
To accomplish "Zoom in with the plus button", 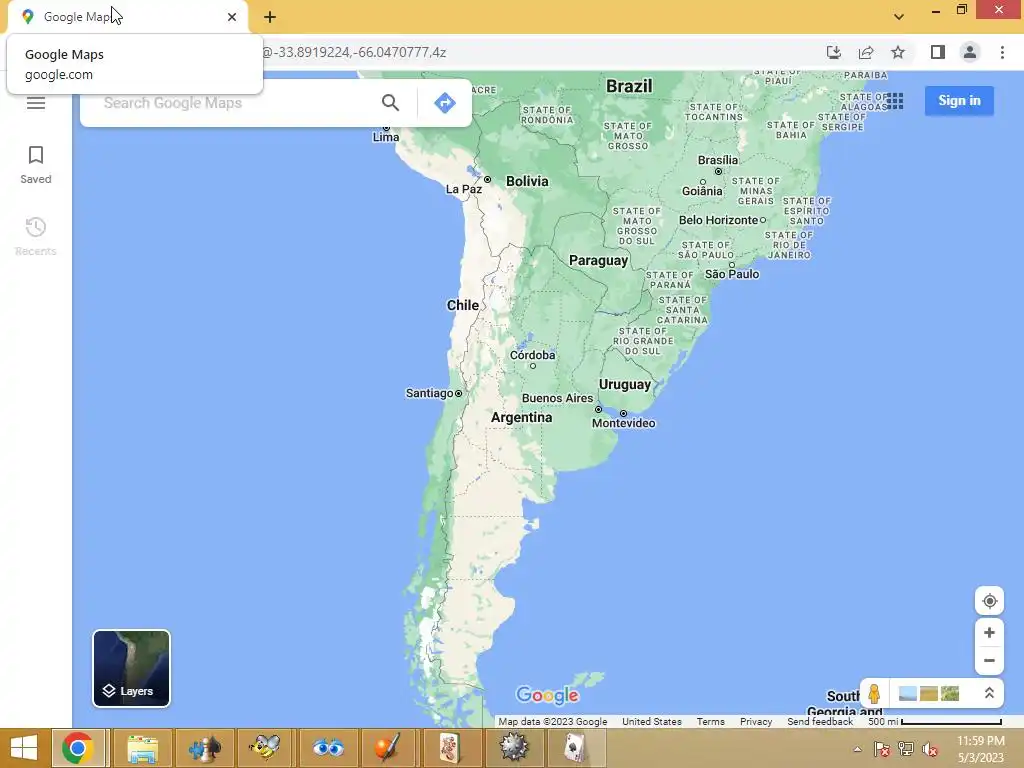I will click(x=989, y=633).
